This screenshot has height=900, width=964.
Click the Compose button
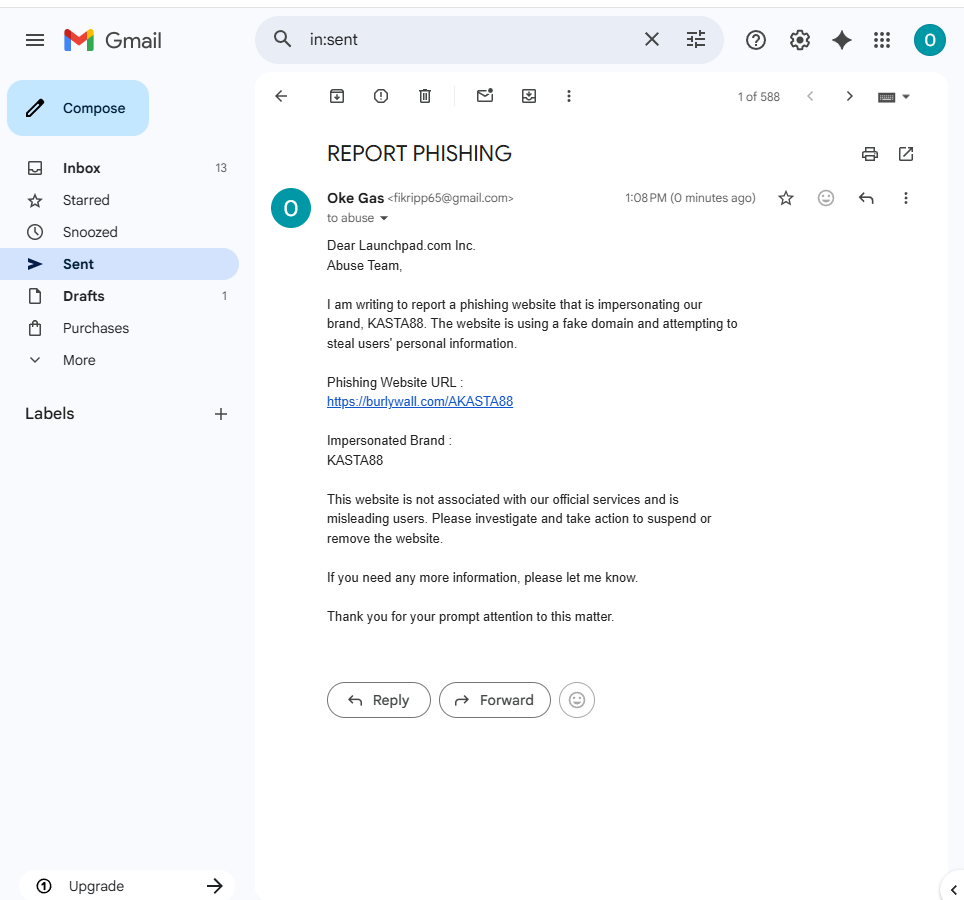coord(78,108)
